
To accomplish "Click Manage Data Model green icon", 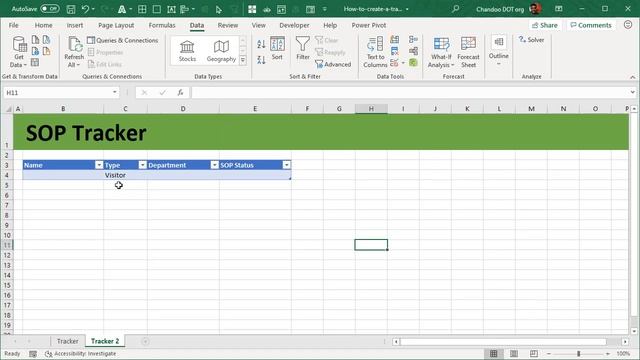I will click(x=413, y=63).
